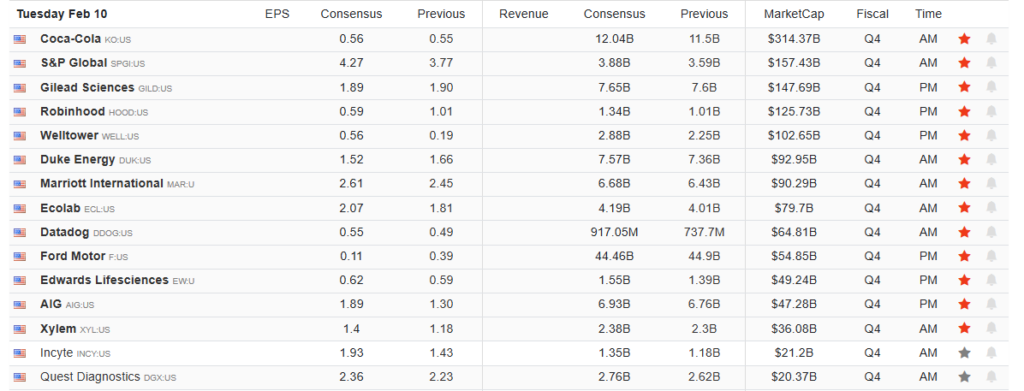Open the Gilead Sciences company link

pos(88,87)
